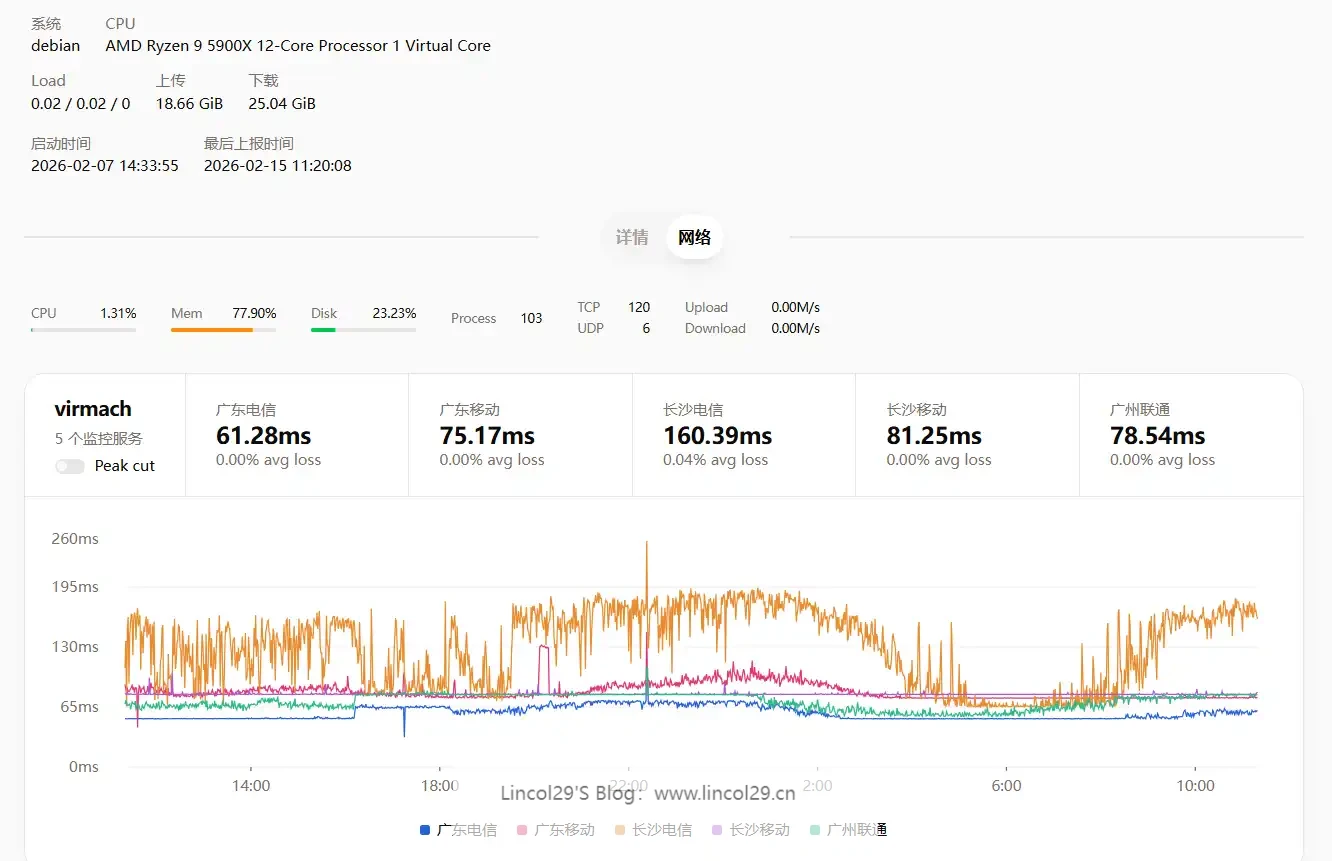
Task: Click the CPU 1.31% usage bar
Action: pyautogui.click(x=83, y=329)
